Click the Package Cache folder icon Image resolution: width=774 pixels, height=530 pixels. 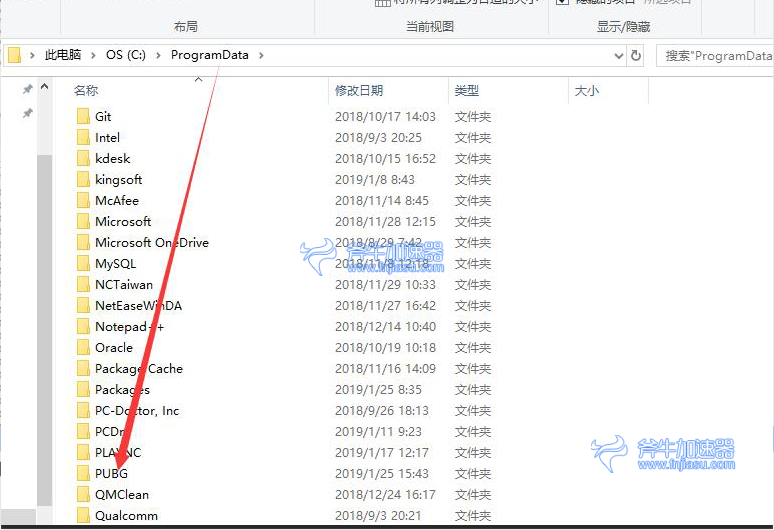[83, 368]
